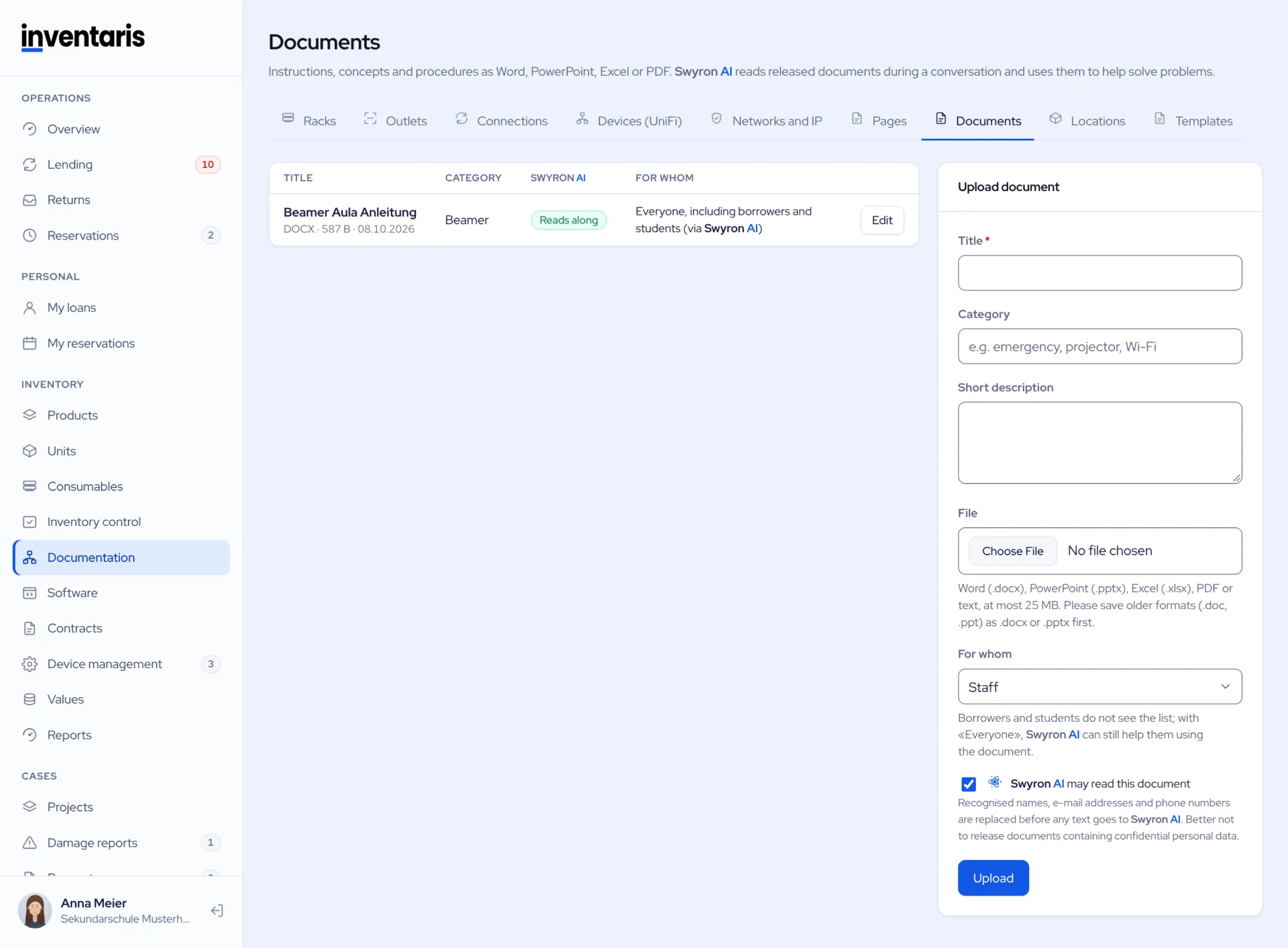Click the Products layers icon
The height and width of the screenshot is (948, 1288).
[30, 415]
